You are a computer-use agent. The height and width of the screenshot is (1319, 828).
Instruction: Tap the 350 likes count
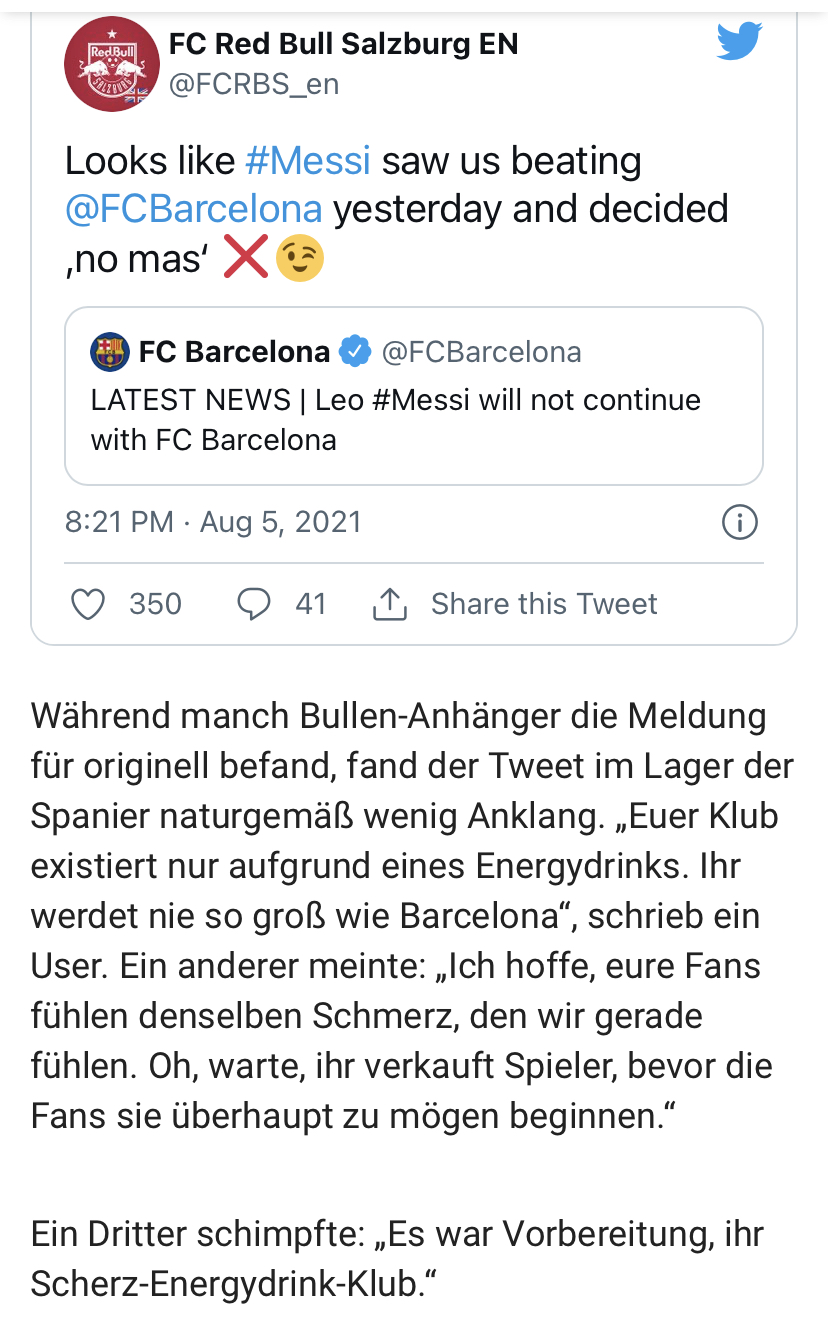(155, 604)
